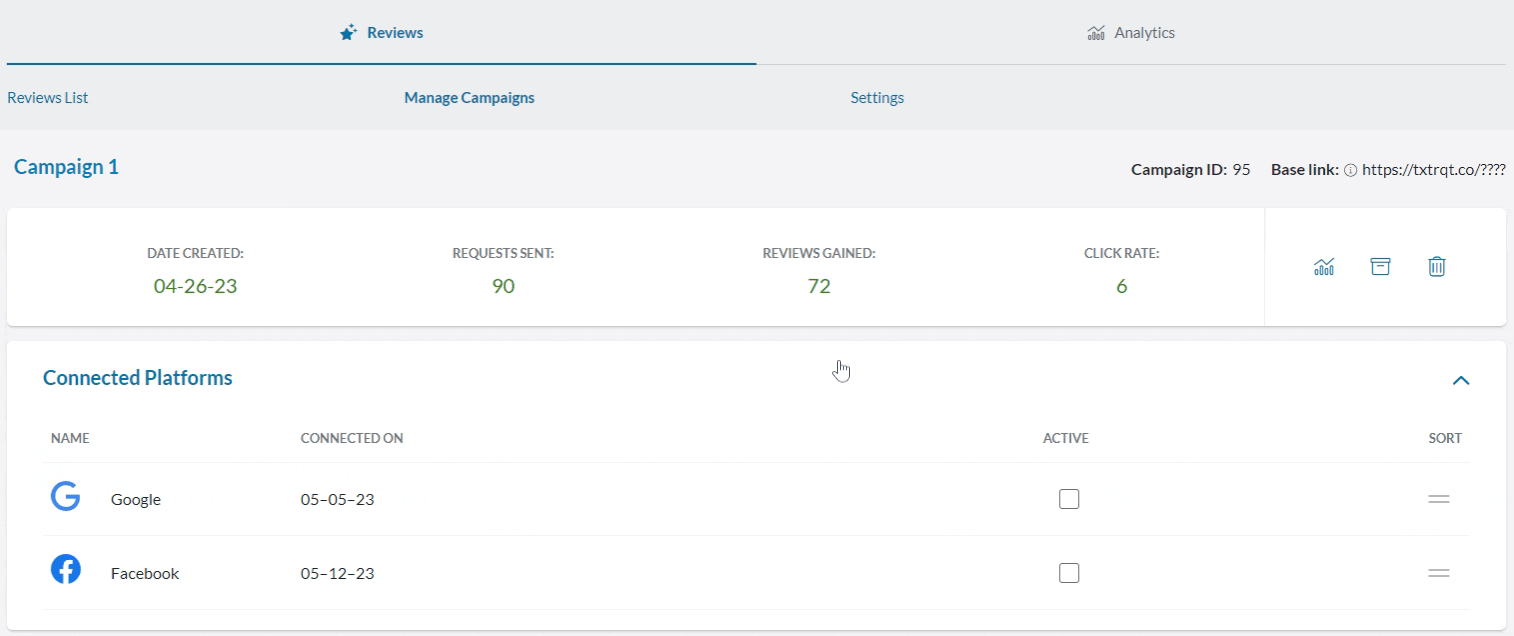Delete the campaign with the trash icon

point(1437,267)
